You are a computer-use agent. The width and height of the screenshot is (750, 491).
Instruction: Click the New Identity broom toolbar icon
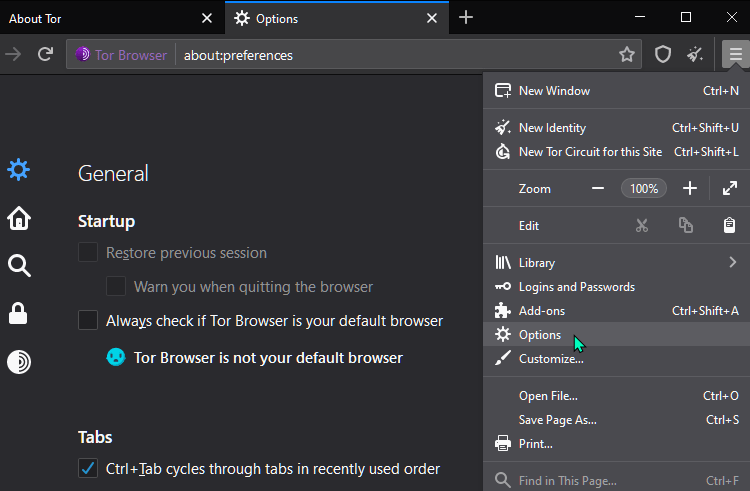(x=695, y=55)
